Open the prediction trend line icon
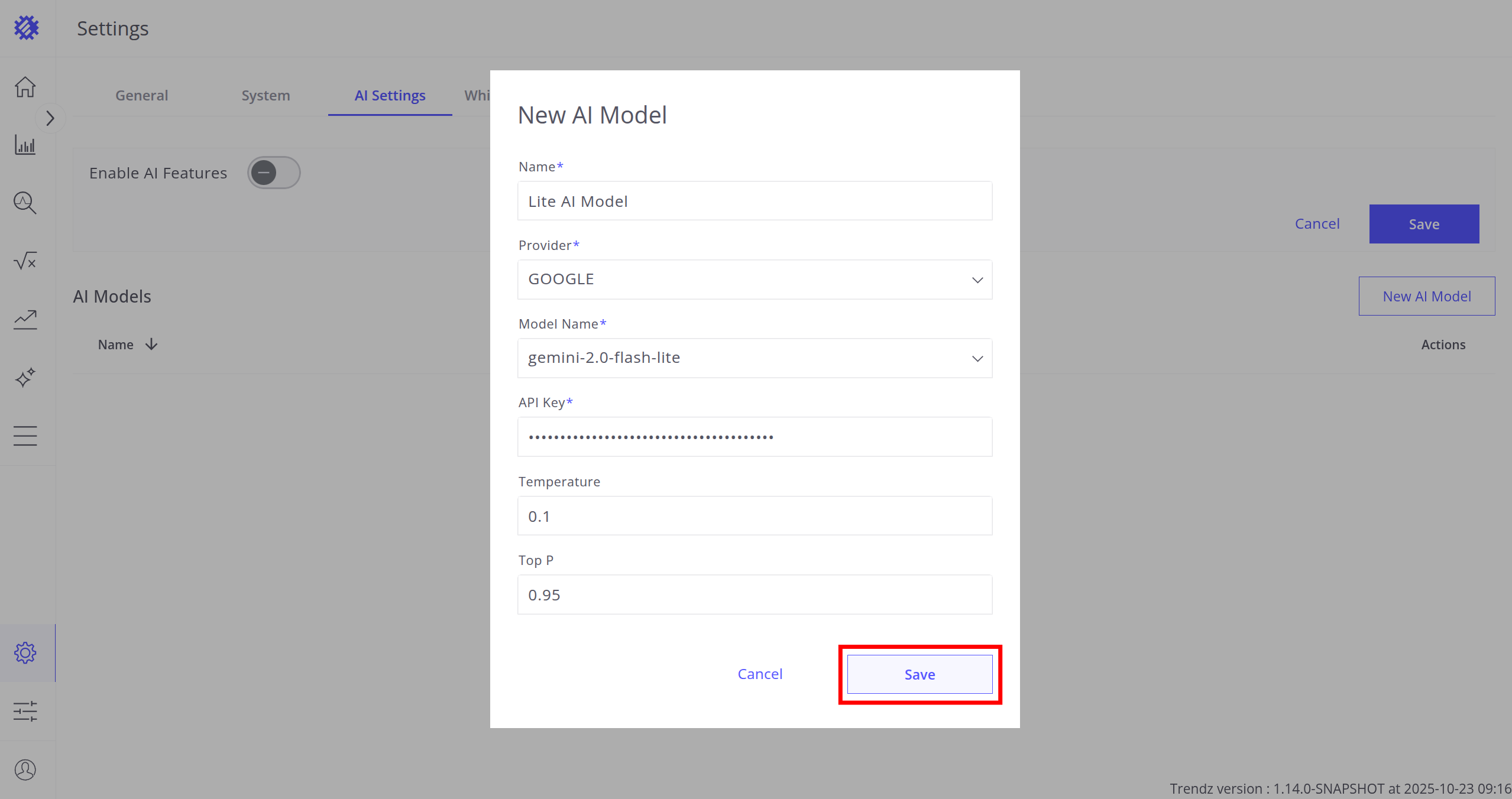 point(25,319)
